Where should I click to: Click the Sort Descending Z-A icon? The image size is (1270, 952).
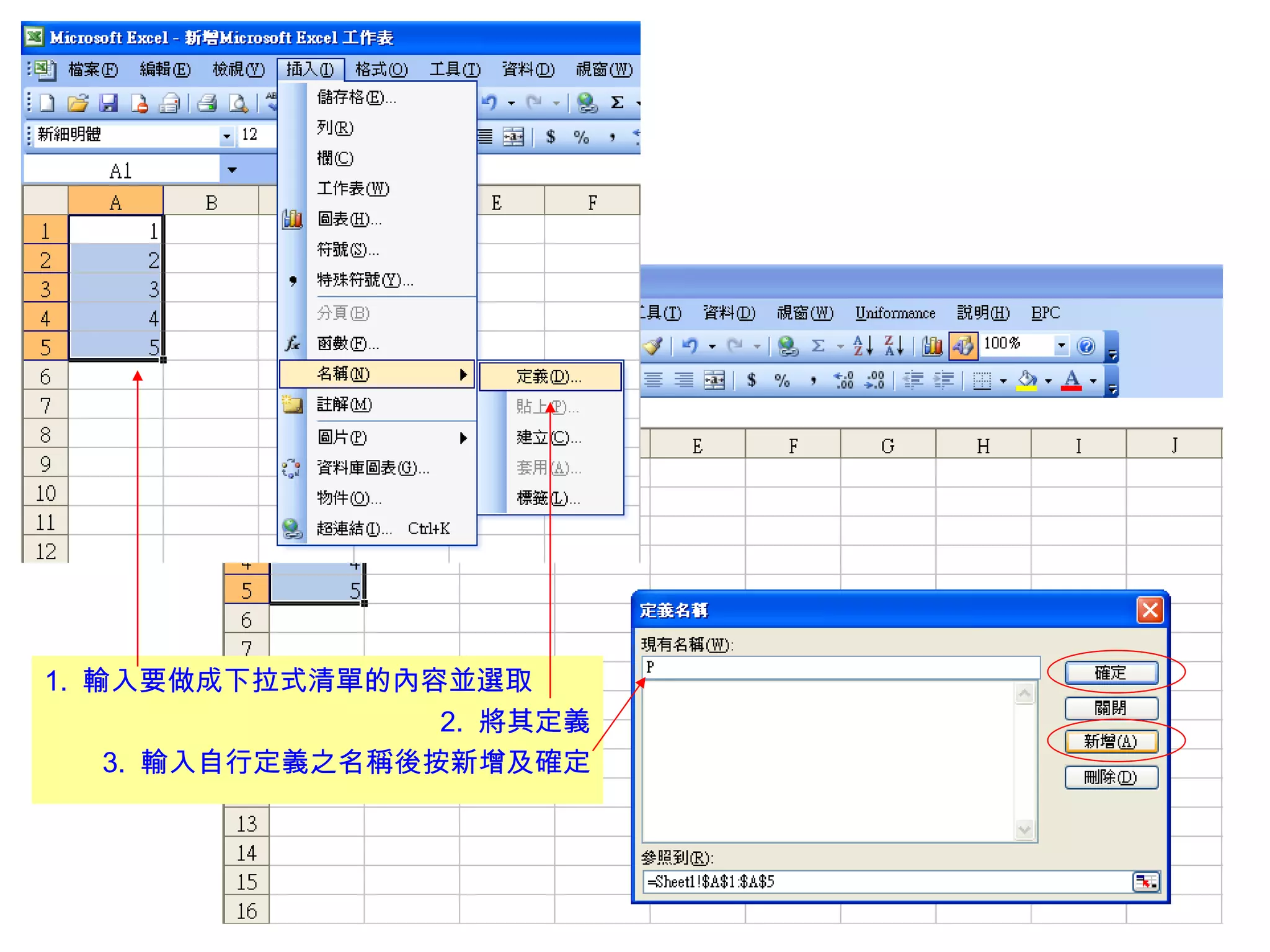pyautogui.click(x=894, y=346)
